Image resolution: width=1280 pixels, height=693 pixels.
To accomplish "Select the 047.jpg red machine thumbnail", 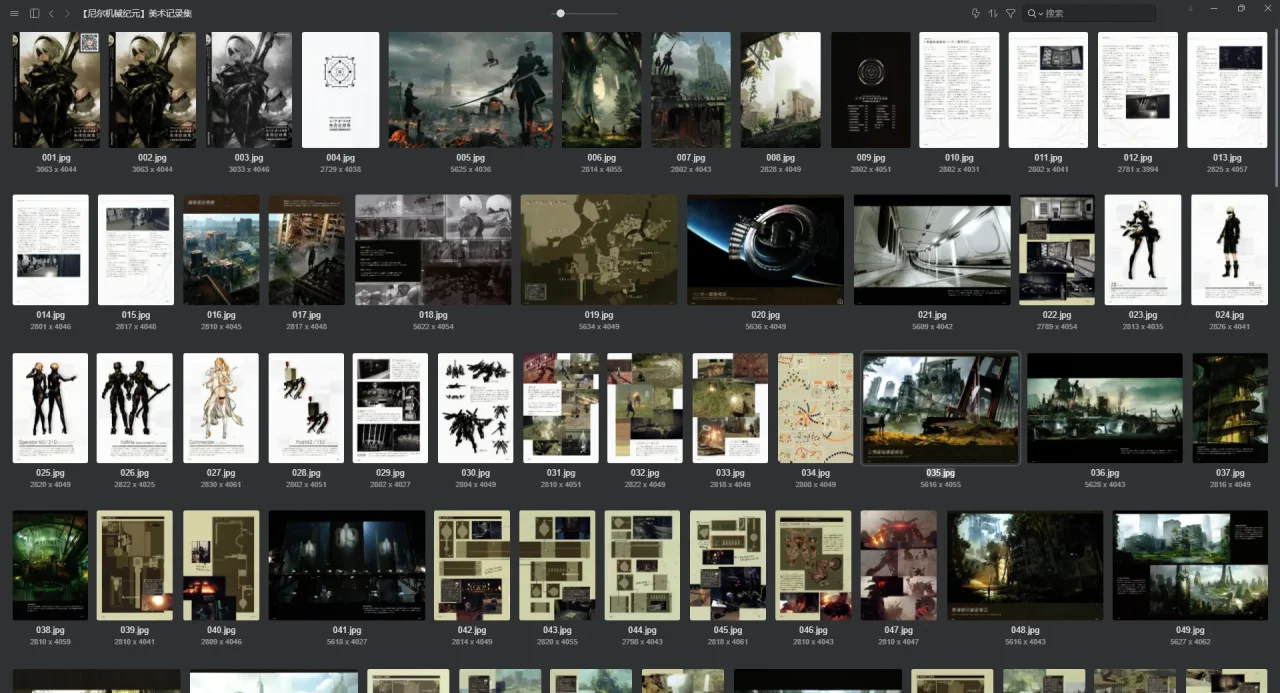I will [x=899, y=566].
